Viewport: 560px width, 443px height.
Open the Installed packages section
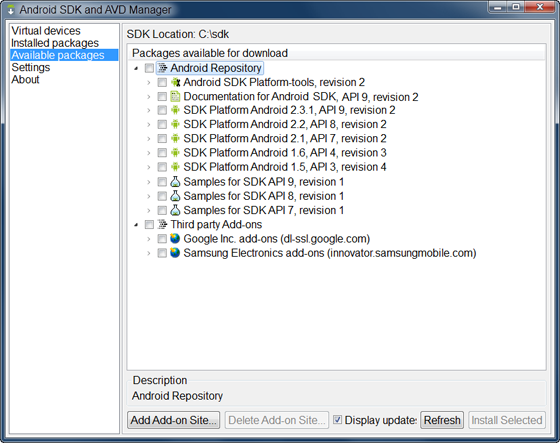pos(55,43)
